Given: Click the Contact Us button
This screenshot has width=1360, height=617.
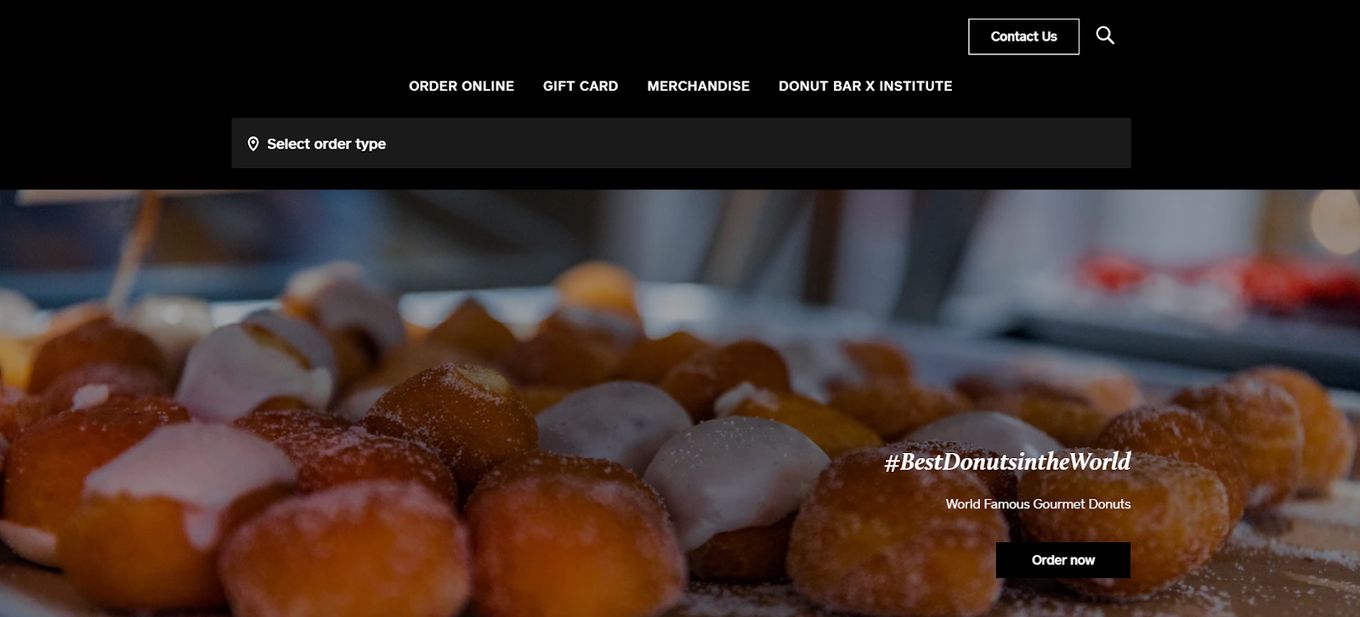Looking at the screenshot, I should [x=1023, y=37].
